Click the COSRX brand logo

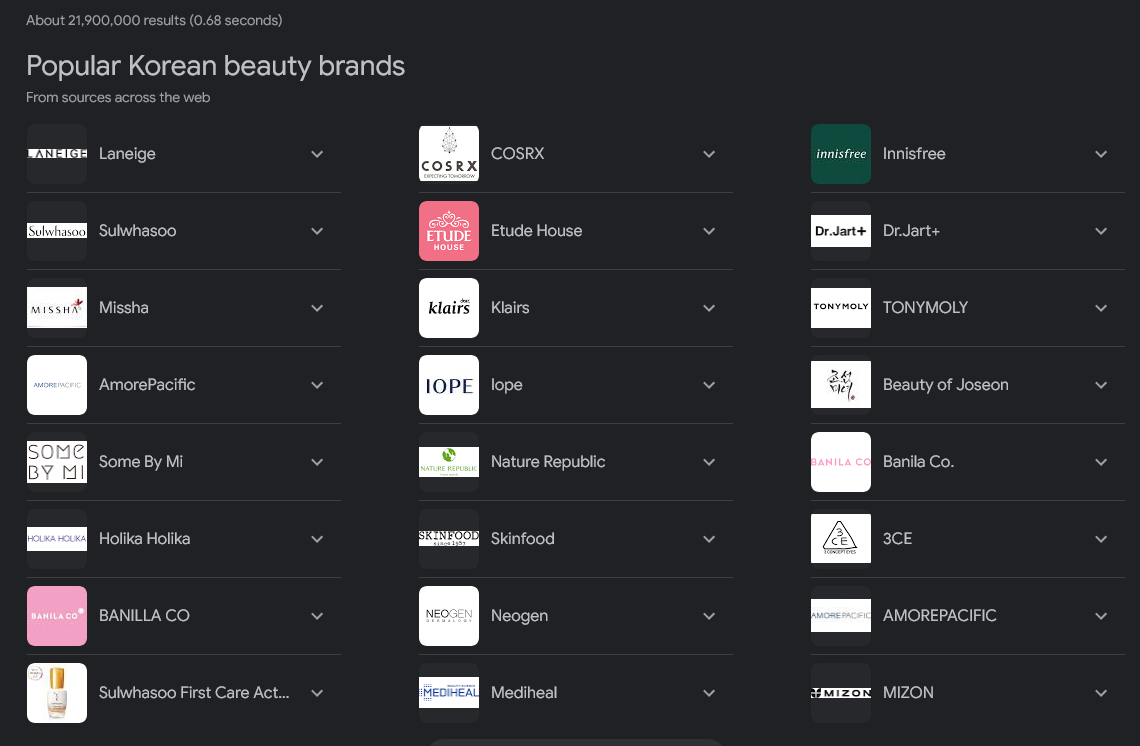[x=448, y=154]
